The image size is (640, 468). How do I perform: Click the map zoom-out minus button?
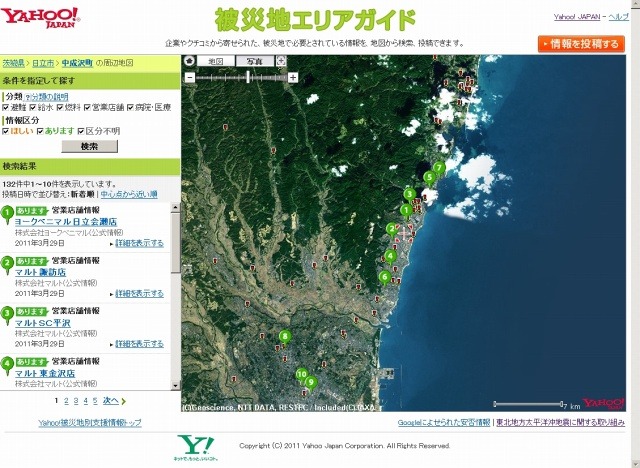pyautogui.click(x=190, y=77)
